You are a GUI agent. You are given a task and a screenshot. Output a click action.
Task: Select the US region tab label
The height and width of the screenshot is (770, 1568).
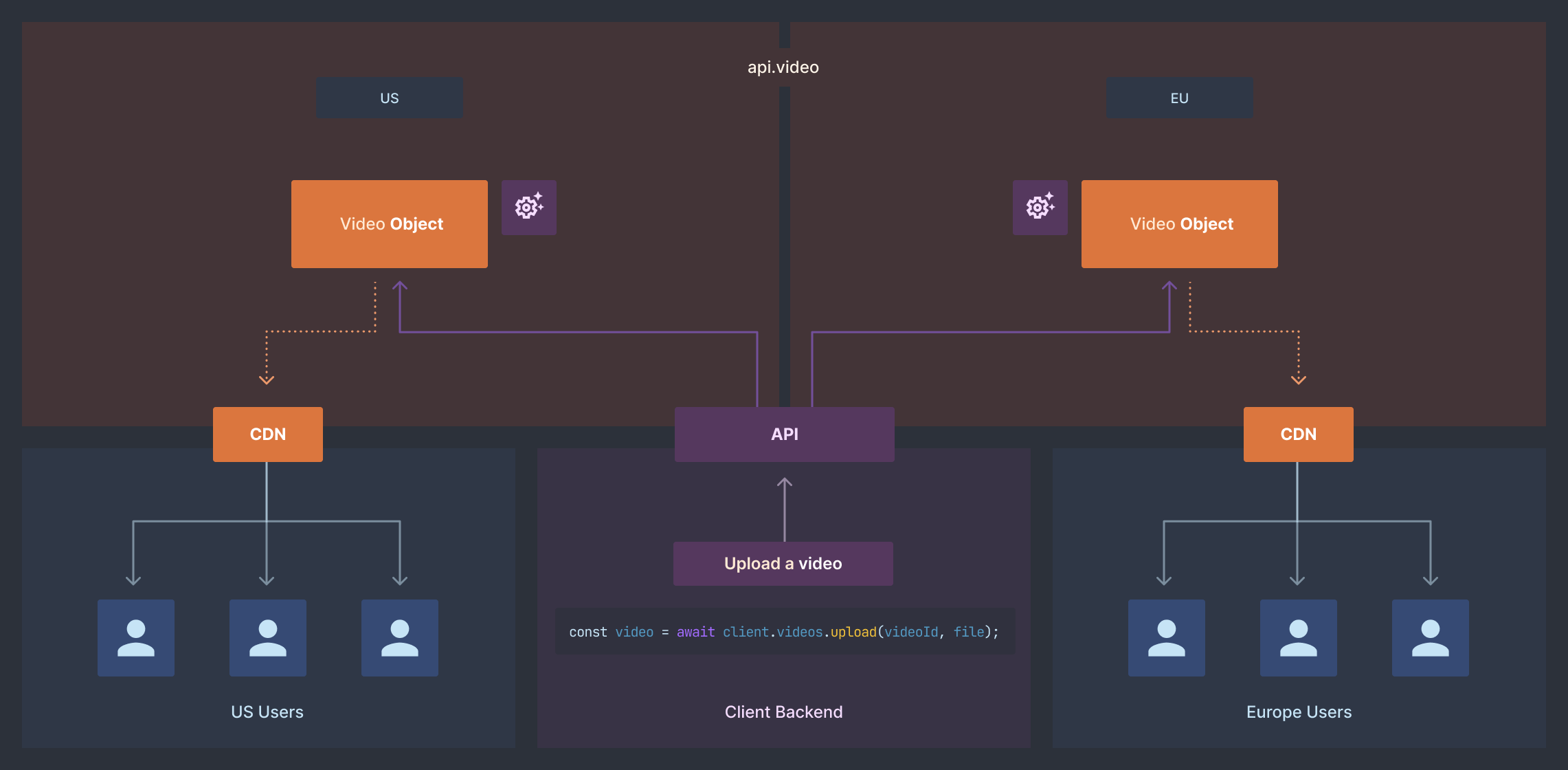point(389,97)
